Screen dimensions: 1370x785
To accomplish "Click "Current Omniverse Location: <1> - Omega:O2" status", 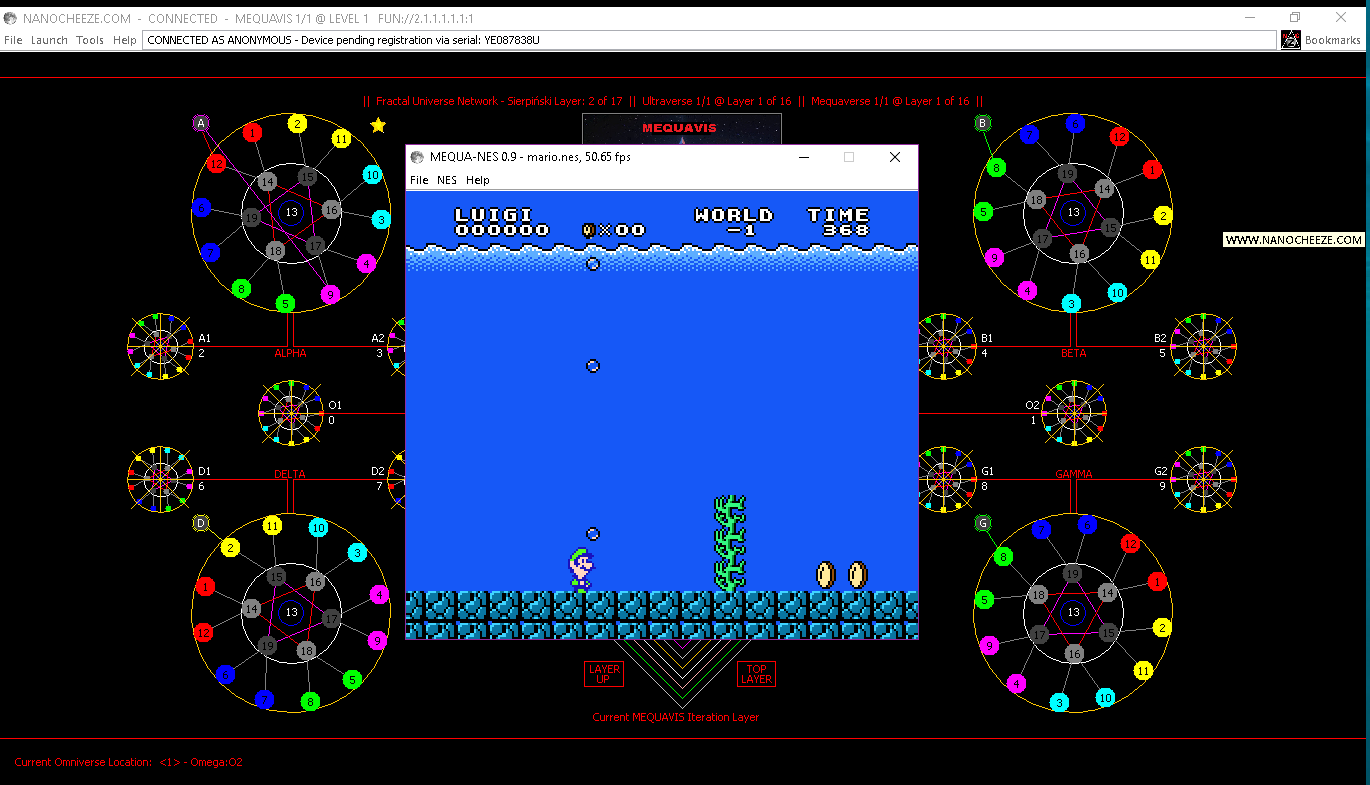I will tap(128, 762).
